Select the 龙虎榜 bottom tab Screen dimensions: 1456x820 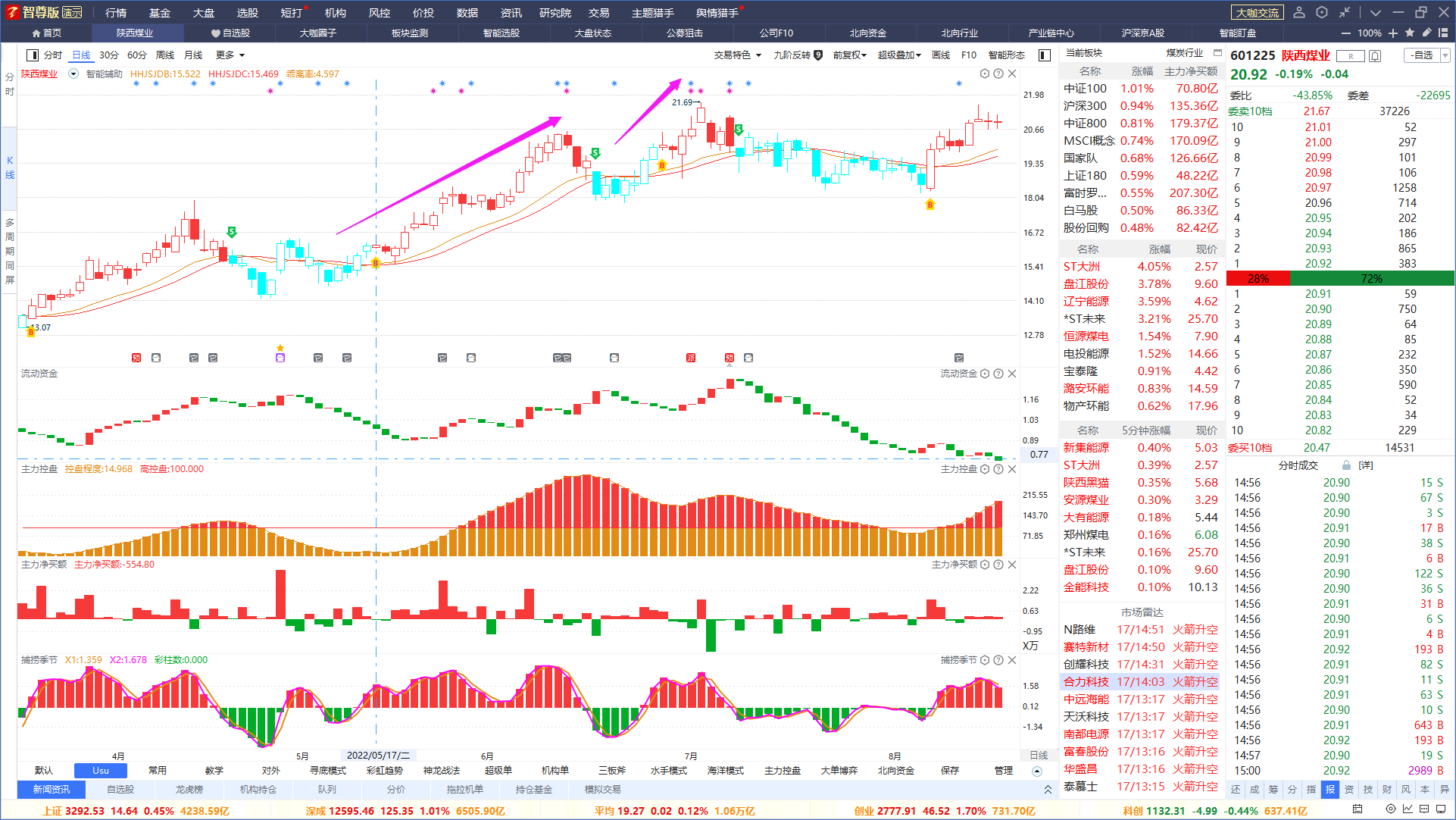(189, 790)
